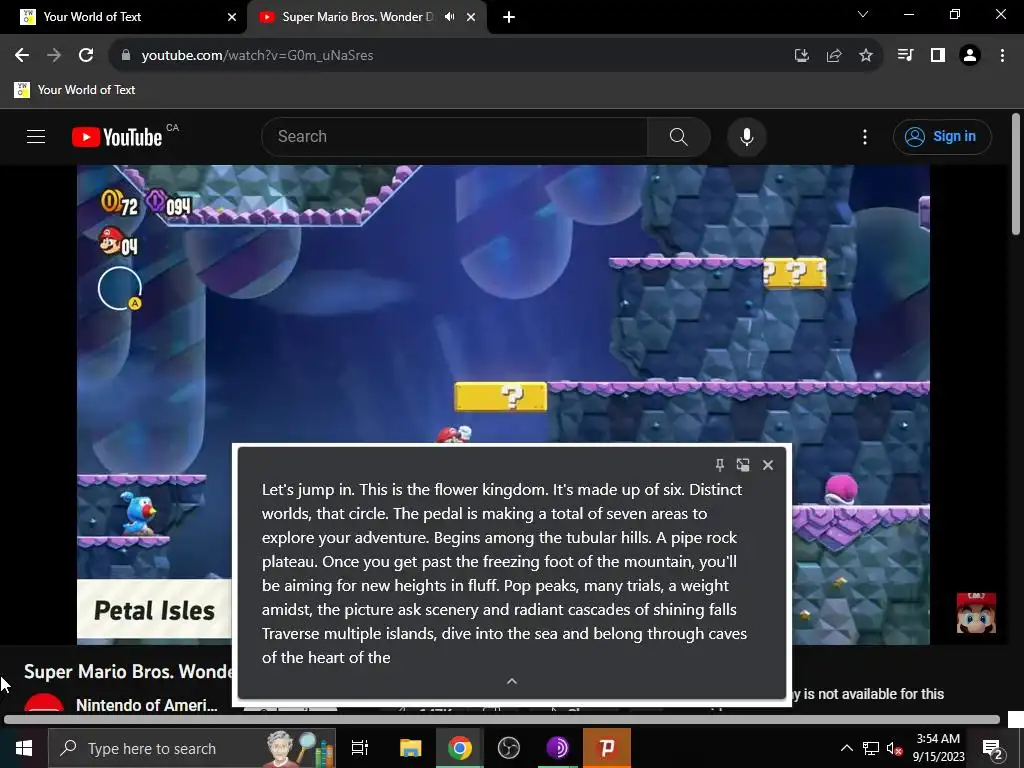Go back with browser back arrow
Image resolution: width=1024 pixels, height=768 pixels.
point(22,56)
